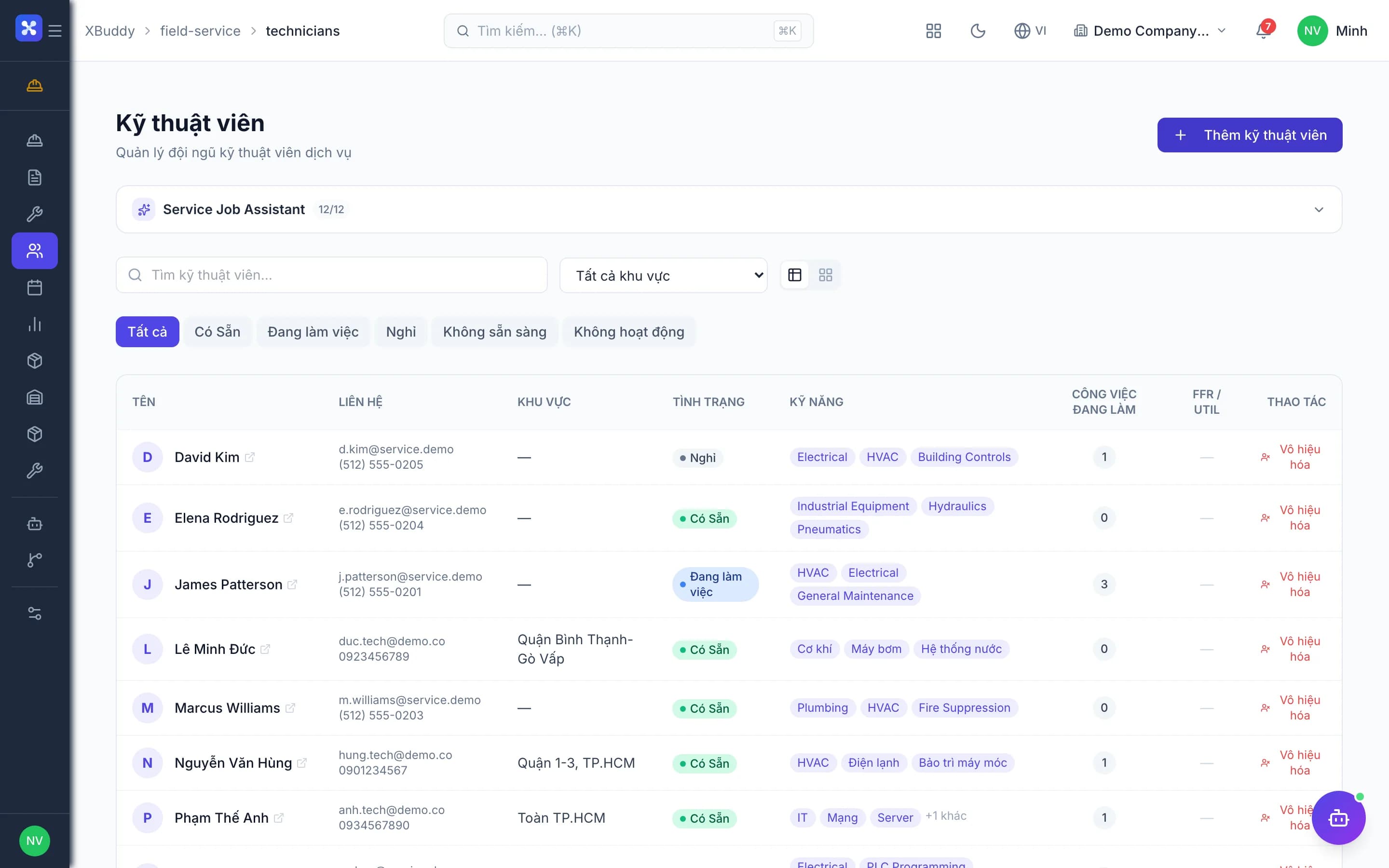Select the Có Sẵn filter tab
Viewport: 1389px width, 868px height.
pyautogui.click(x=218, y=332)
